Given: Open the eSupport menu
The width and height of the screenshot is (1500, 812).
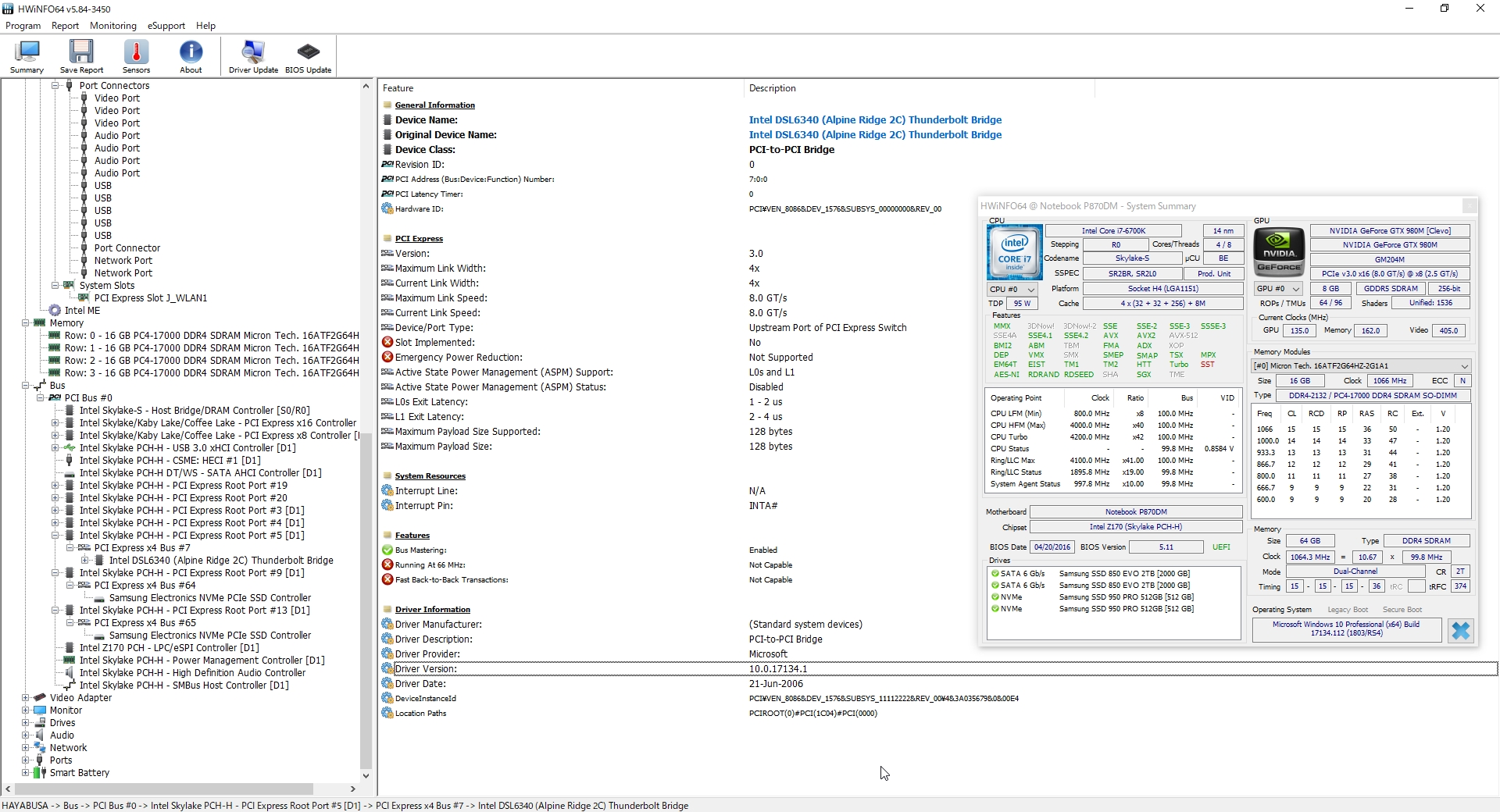Looking at the screenshot, I should pyautogui.click(x=166, y=26).
